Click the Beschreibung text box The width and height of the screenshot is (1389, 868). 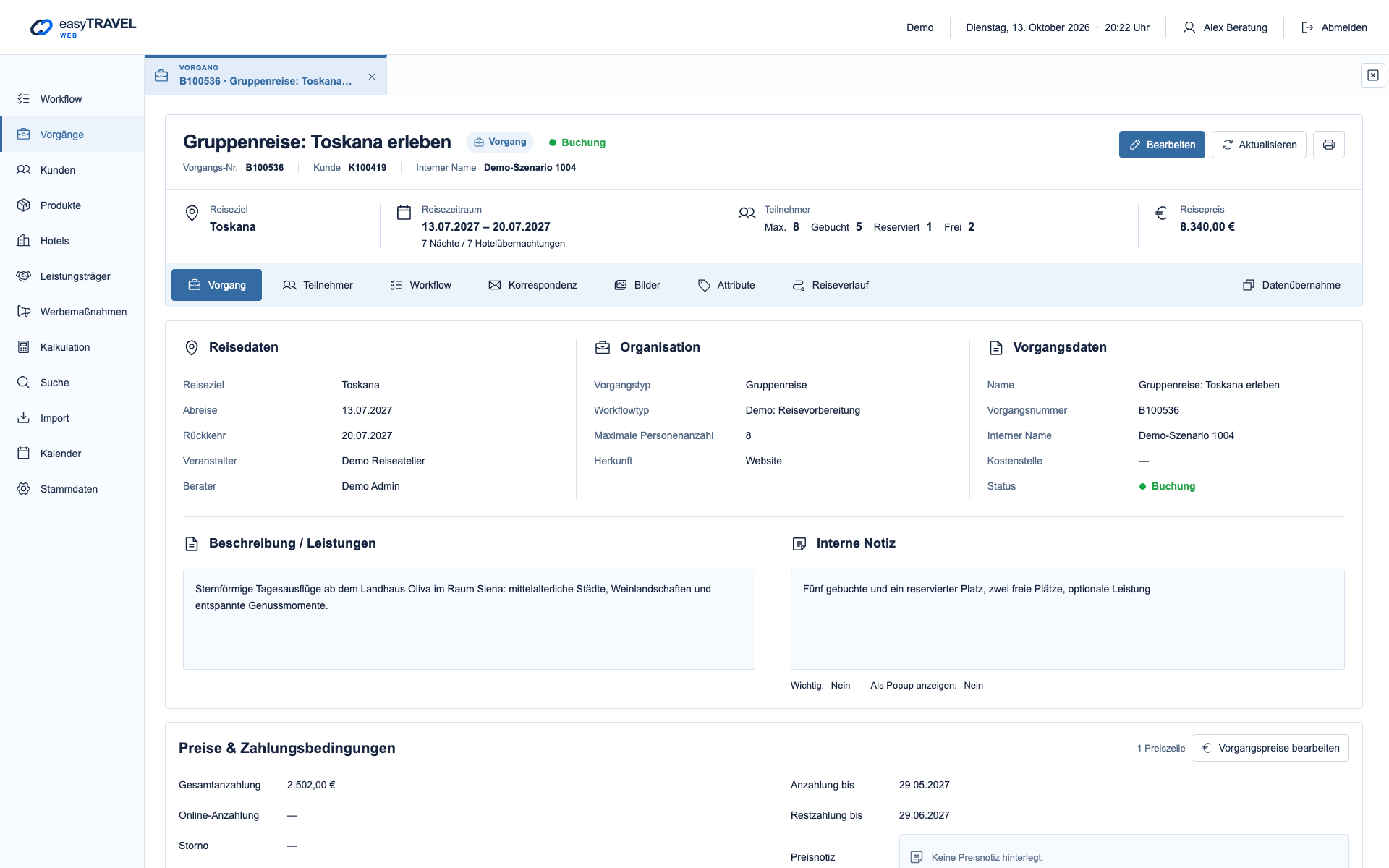pos(469,619)
